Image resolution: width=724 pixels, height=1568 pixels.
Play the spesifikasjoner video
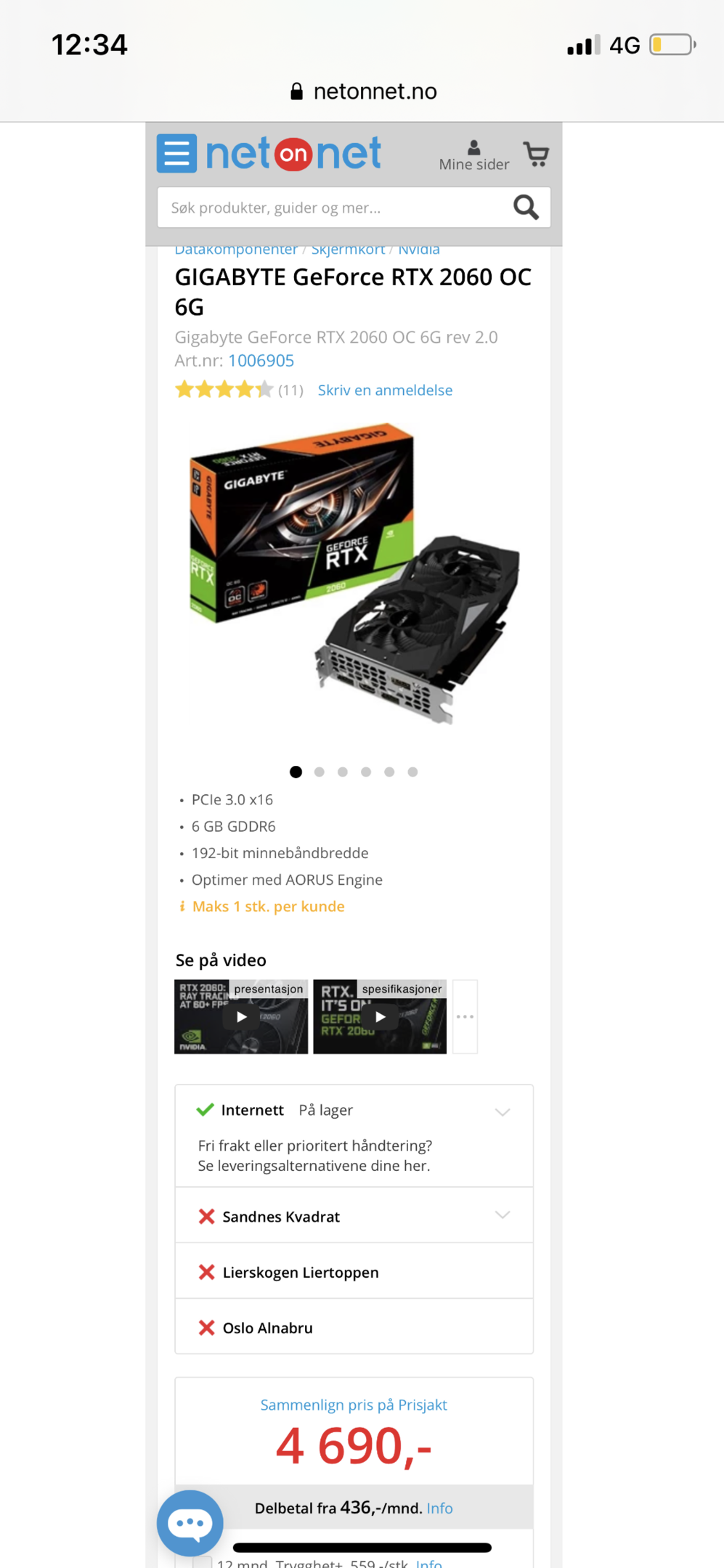[x=380, y=1016]
